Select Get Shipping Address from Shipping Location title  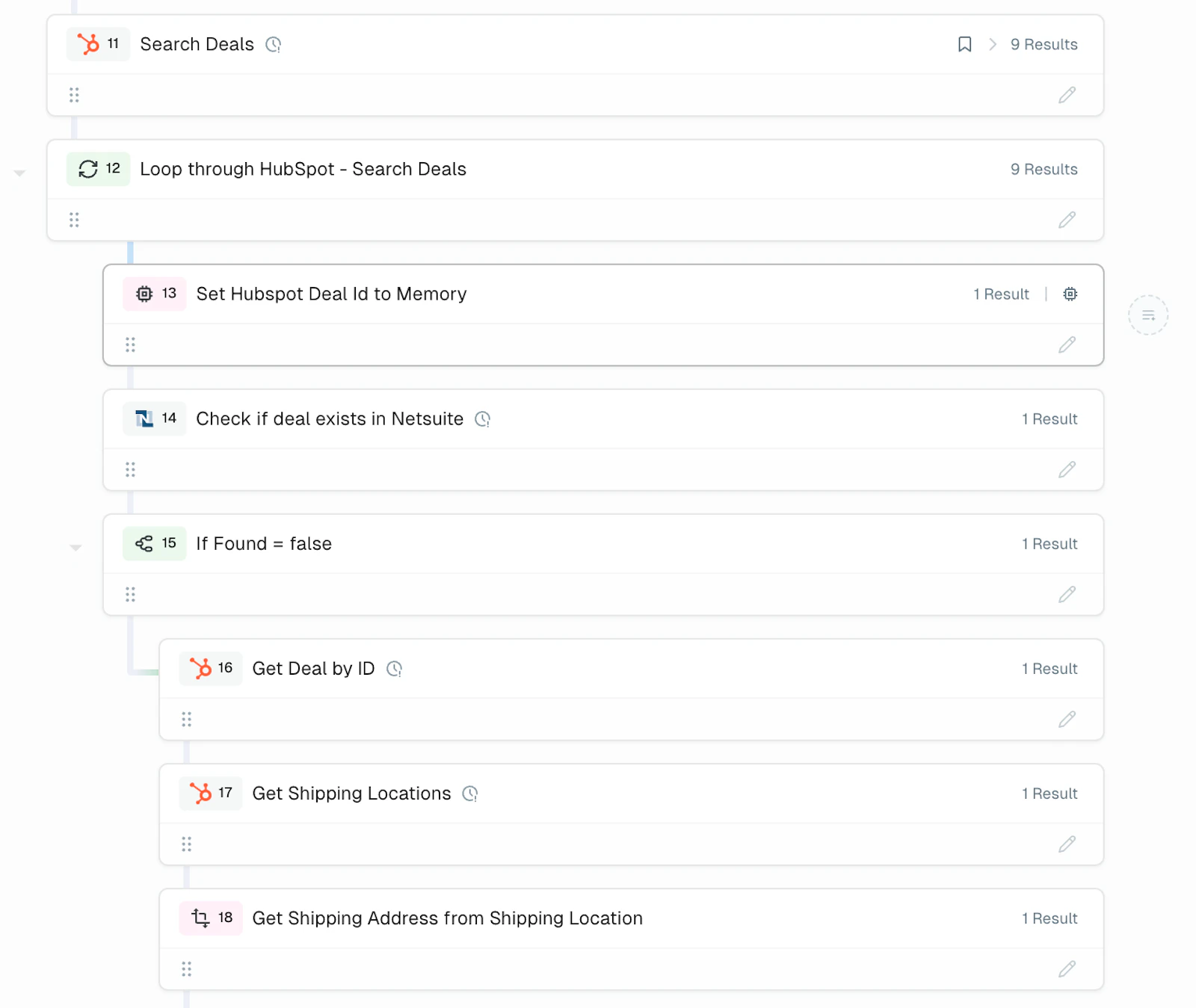[448, 918]
